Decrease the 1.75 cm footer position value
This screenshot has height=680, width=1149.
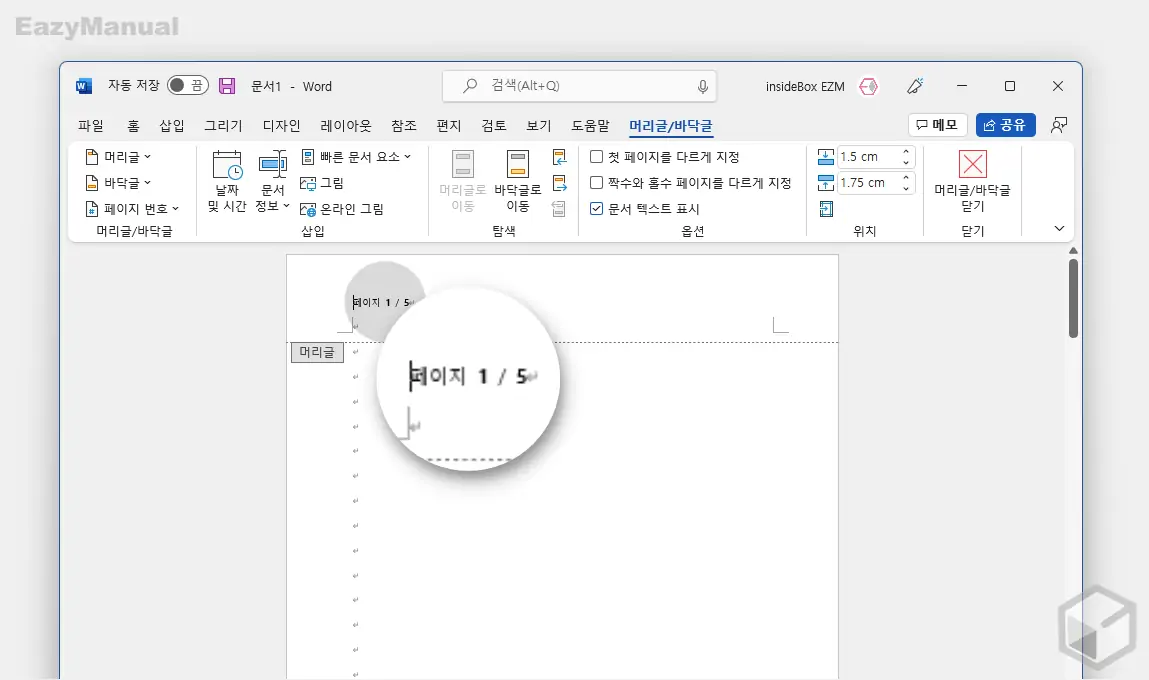pos(906,188)
